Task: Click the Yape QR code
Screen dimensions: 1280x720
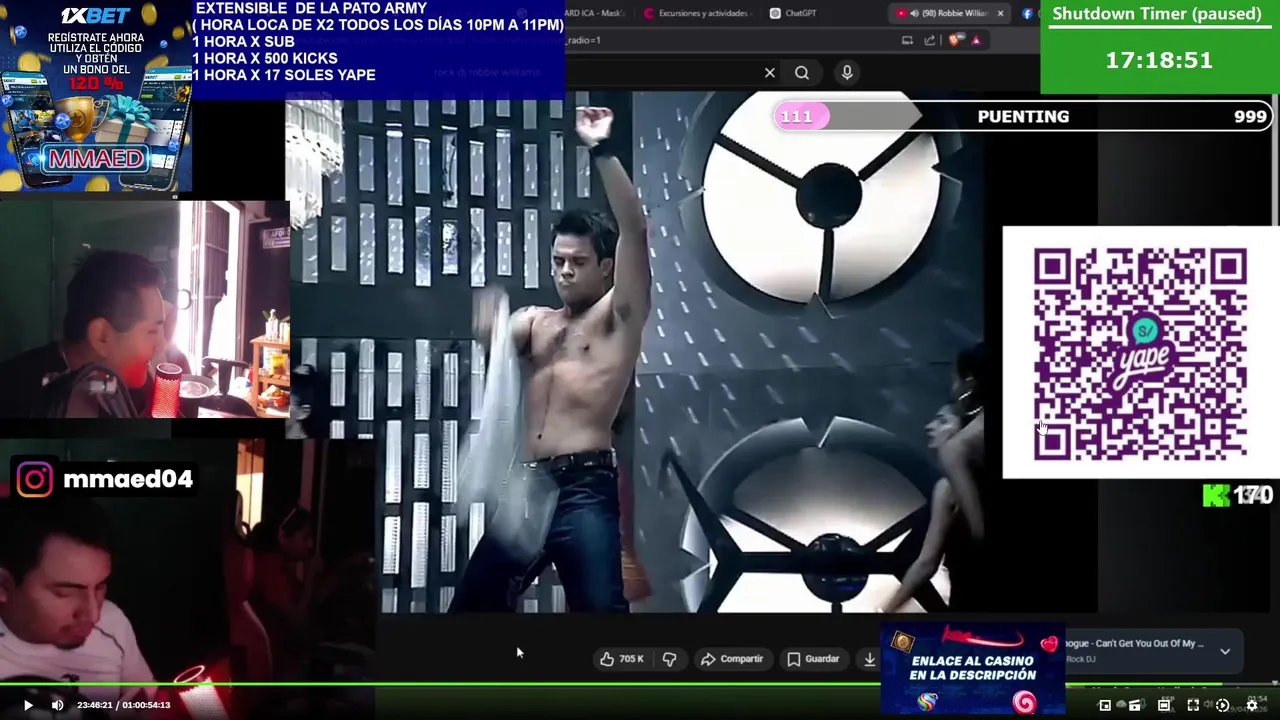Action: [x=1140, y=354]
